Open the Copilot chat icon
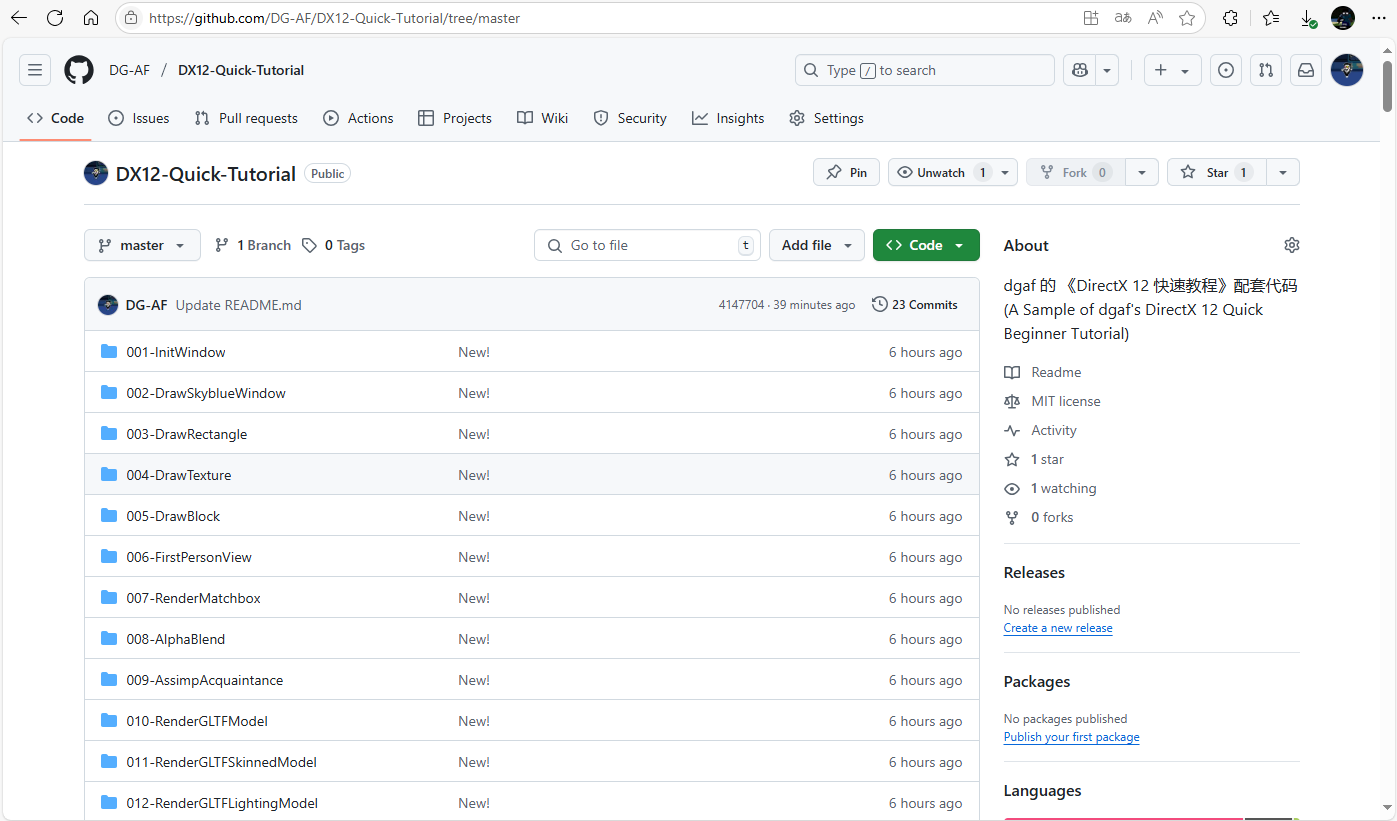The width and height of the screenshot is (1397, 821). coord(1080,70)
